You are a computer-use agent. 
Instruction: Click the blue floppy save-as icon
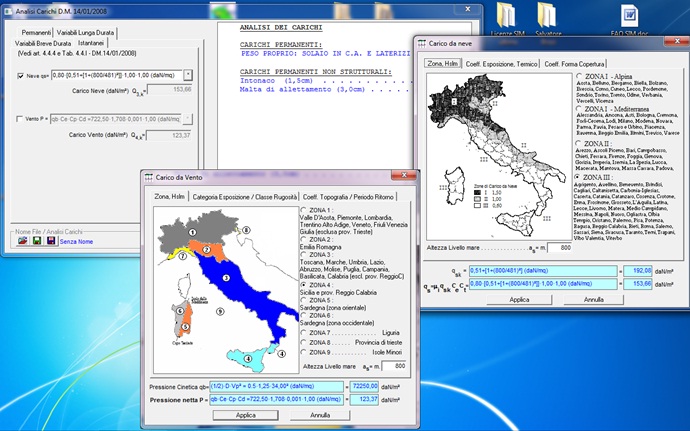coord(51,241)
